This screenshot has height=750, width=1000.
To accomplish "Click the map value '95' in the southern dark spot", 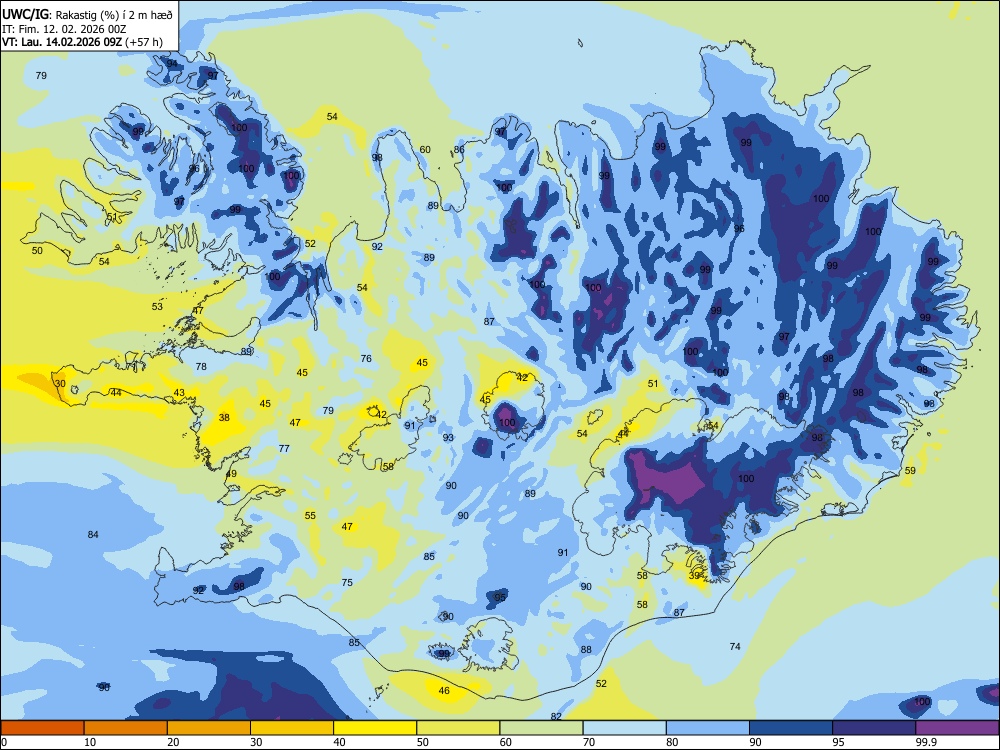I will point(500,598).
